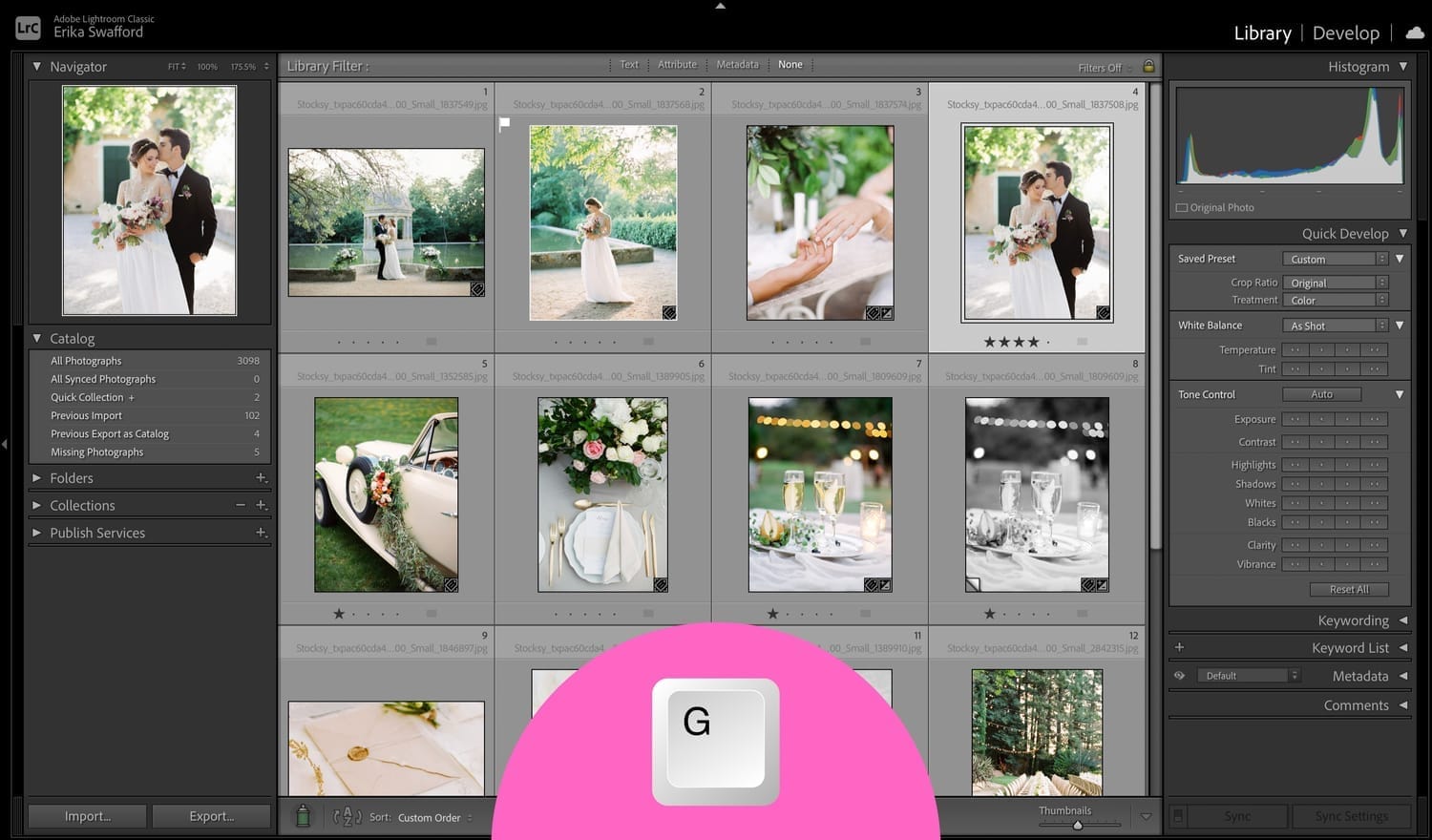1432x840 pixels.
Task: Click the develop adjustments badge on photo 1
Action: (x=477, y=289)
